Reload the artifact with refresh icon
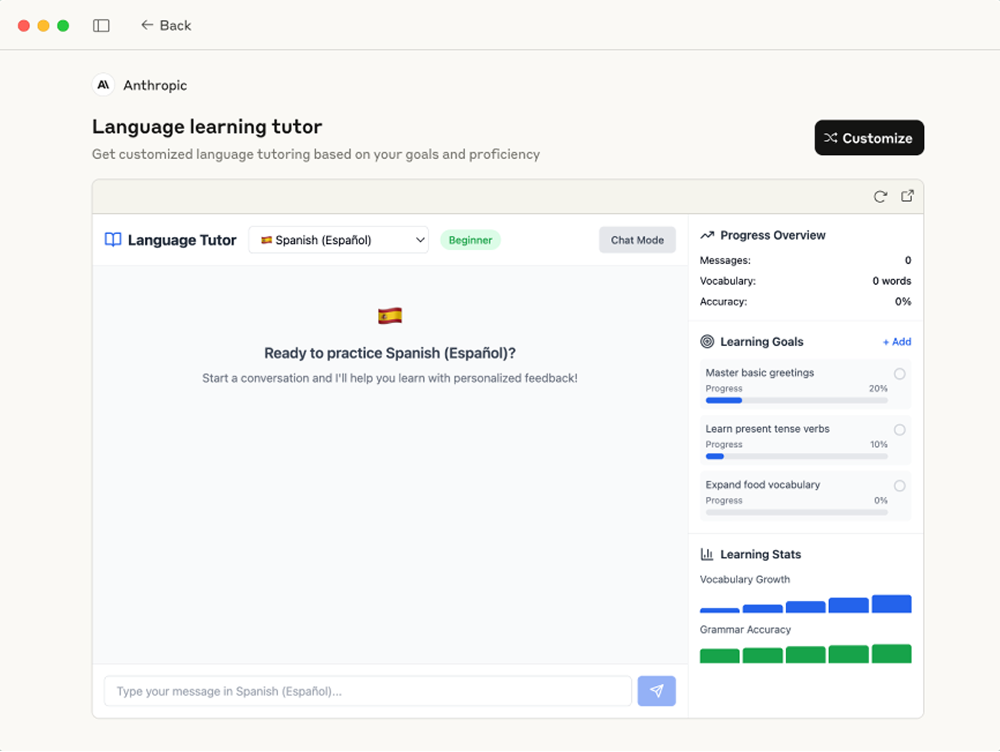 (x=880, y=196)
